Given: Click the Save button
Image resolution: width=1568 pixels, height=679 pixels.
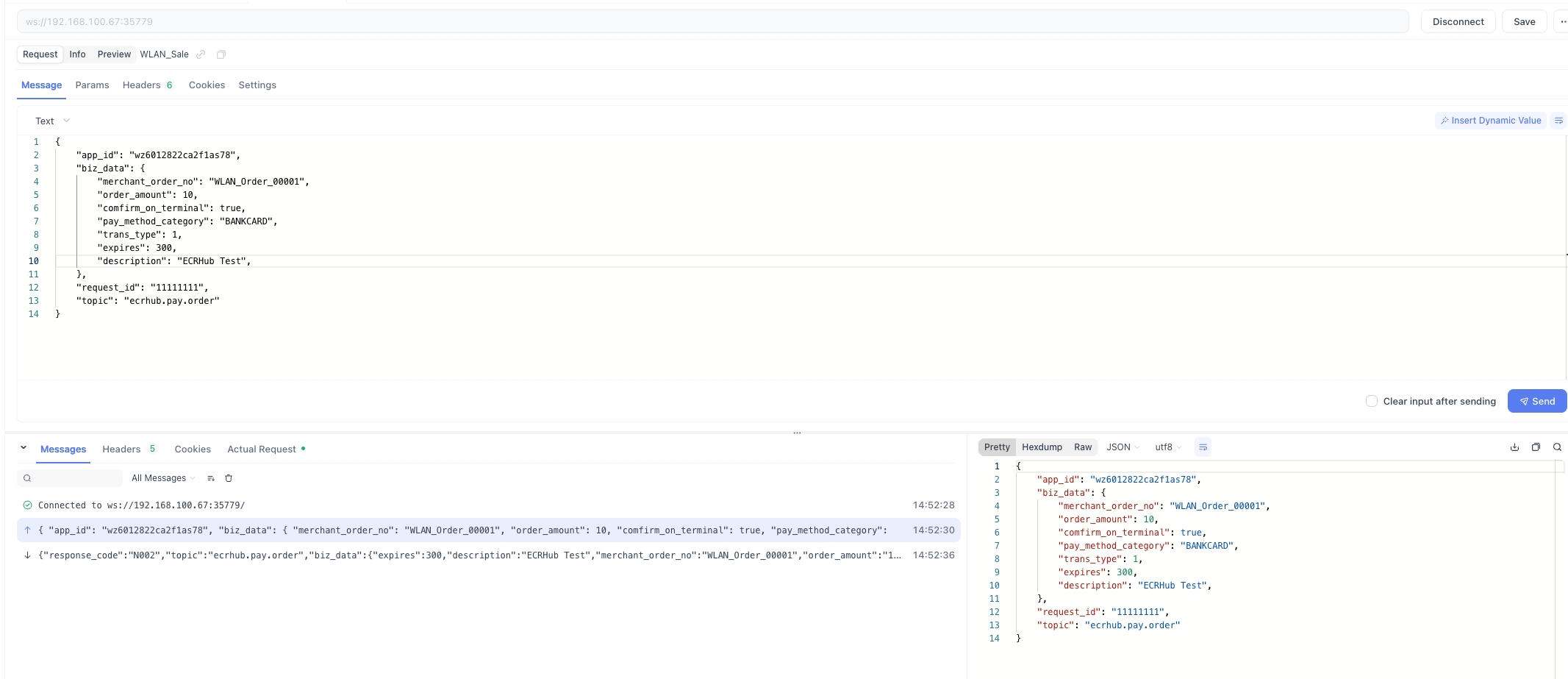Looking at the screenshot, I should coord(1524,21).
